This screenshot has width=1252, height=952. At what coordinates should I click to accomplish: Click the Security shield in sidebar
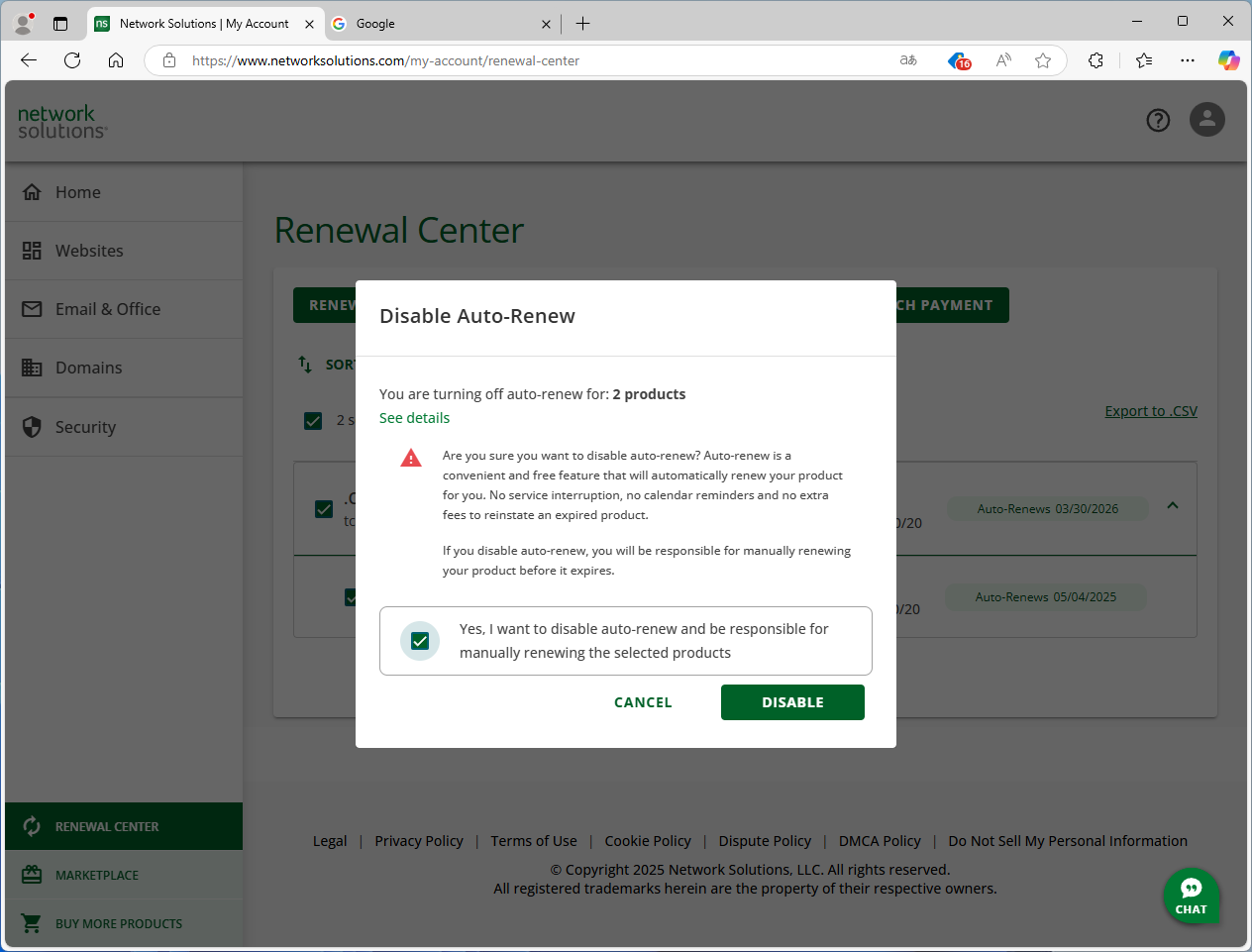[x=33, y=427]
